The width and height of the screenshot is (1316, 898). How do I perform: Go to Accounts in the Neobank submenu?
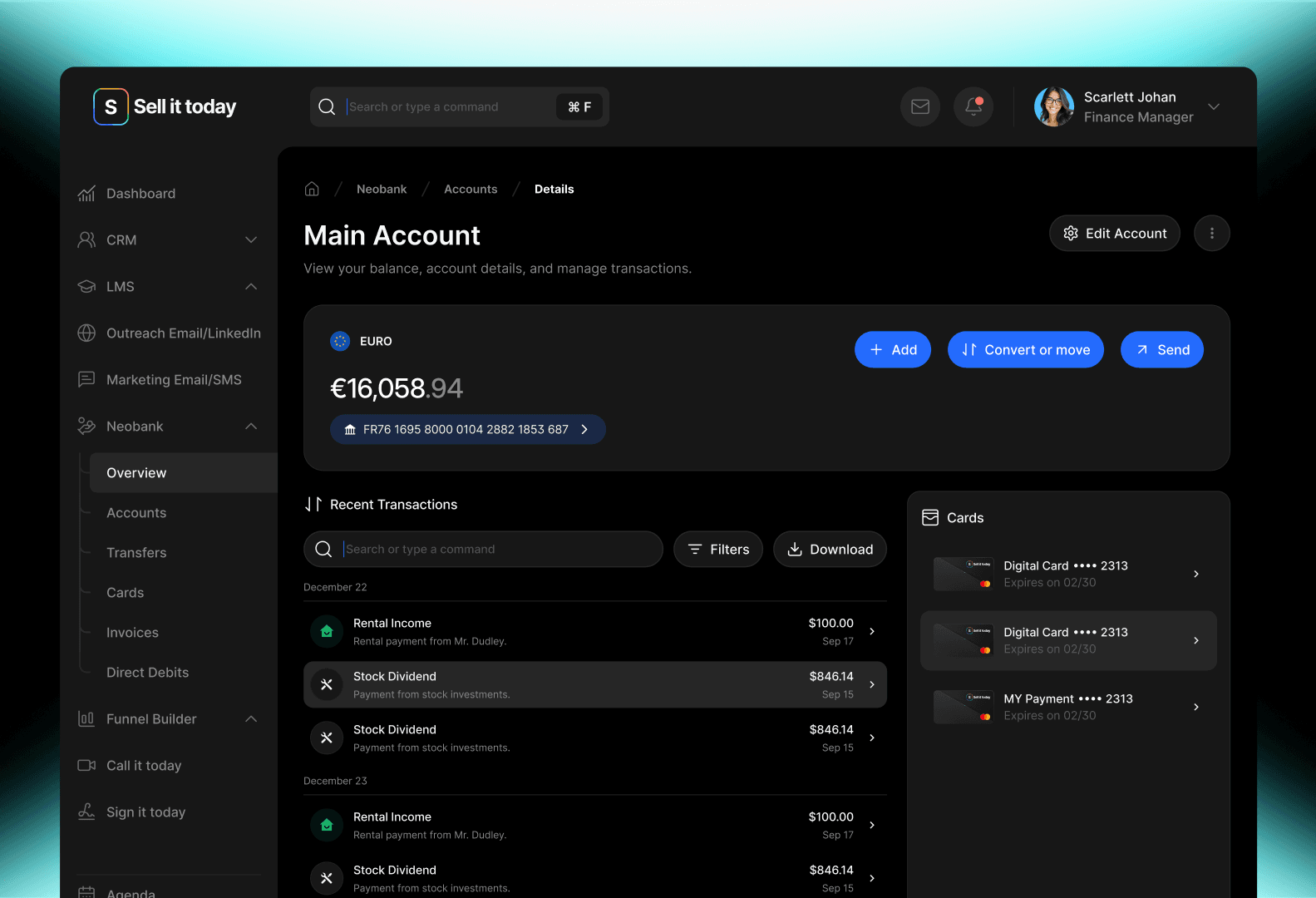tap(136, 513)
